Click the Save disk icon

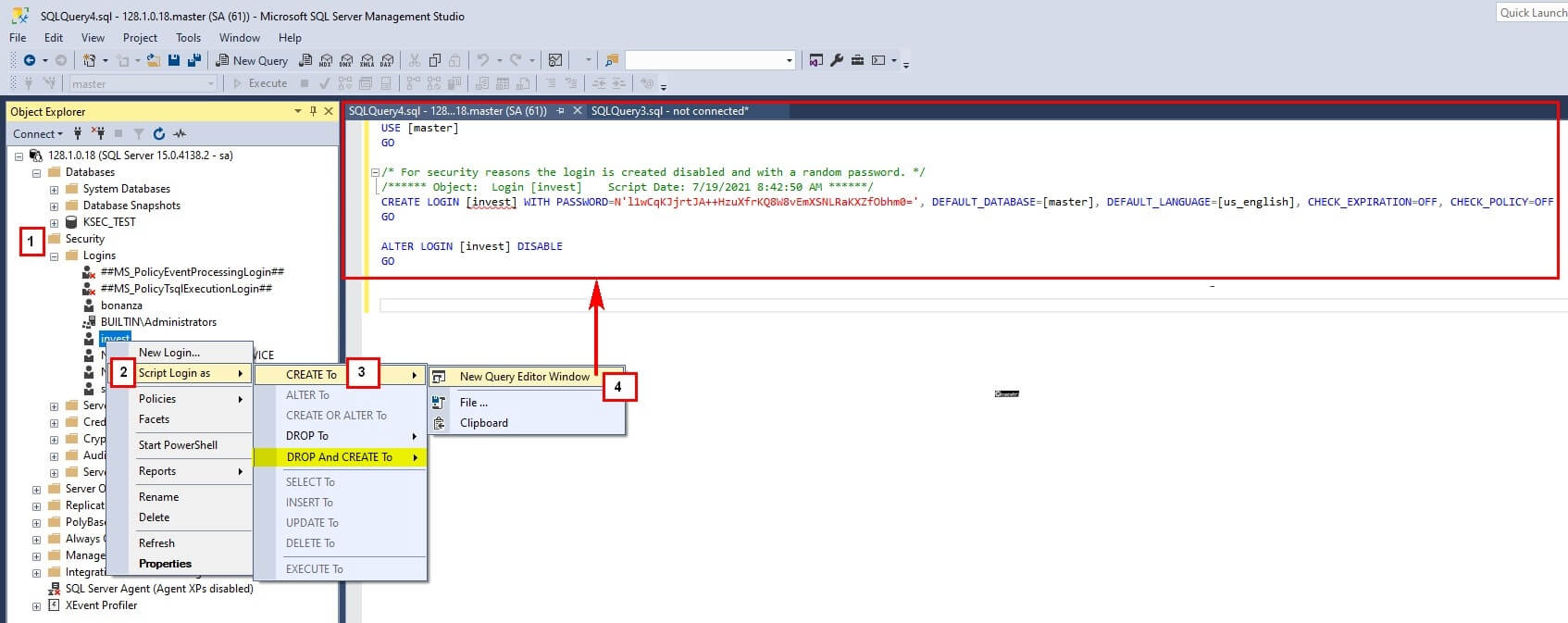[x=174, y=60]
